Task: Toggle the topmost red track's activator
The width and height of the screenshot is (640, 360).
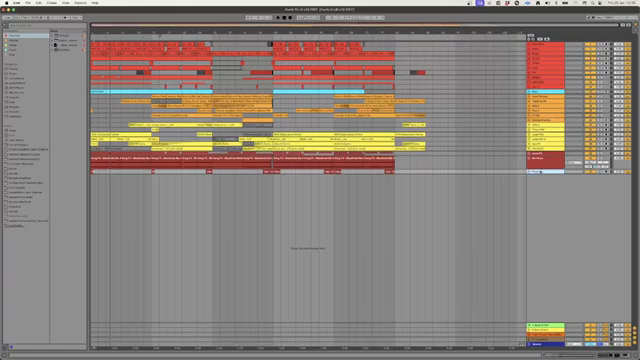Action: pos(590,44)
